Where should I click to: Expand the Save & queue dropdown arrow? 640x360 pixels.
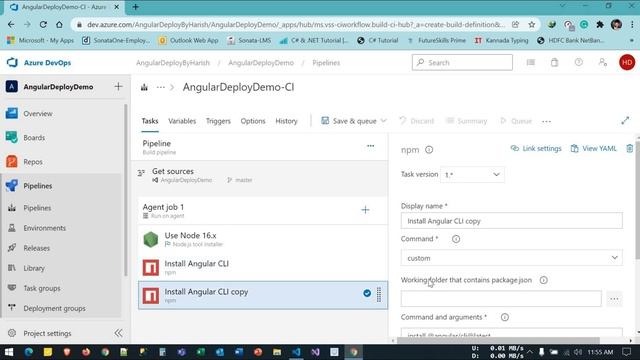click(383, 121)
